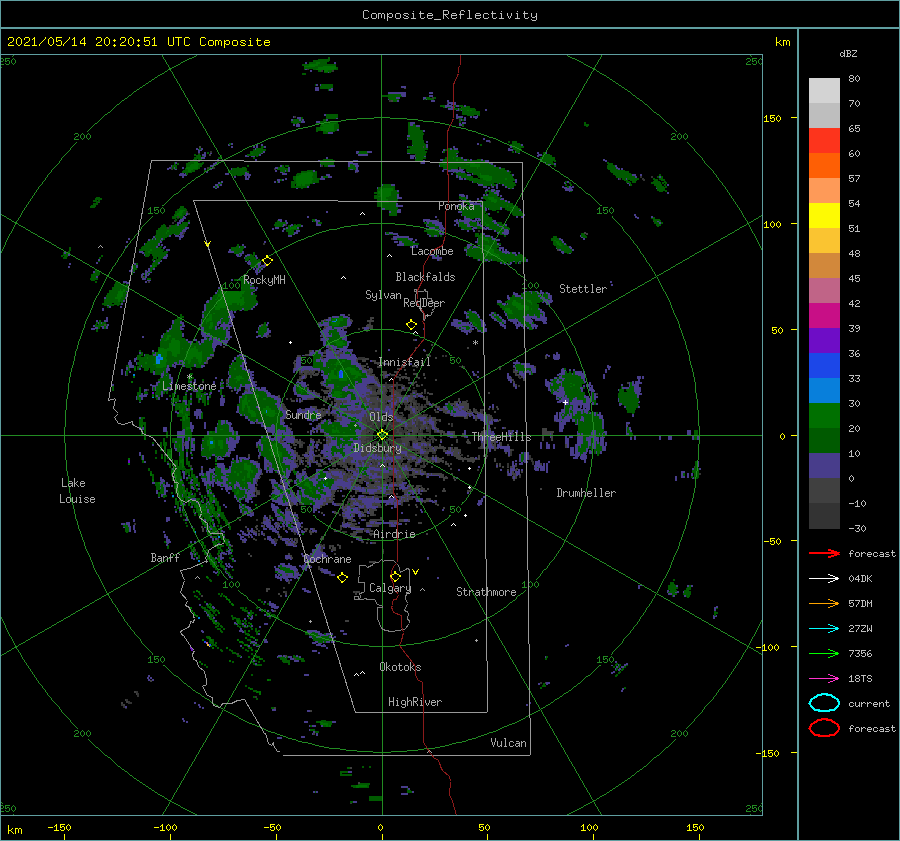Image resolution: width=900 pixels, height=841 pixels.
Task: Click the yellow diamond marker right of Cochrane
Action: click(342, 578)
